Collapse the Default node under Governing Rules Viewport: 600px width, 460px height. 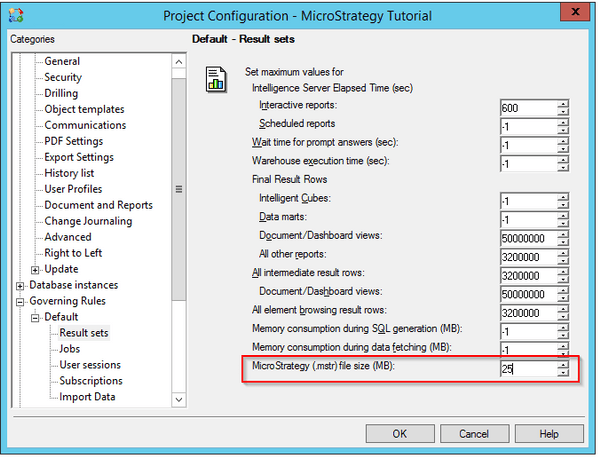pos(36,317)
